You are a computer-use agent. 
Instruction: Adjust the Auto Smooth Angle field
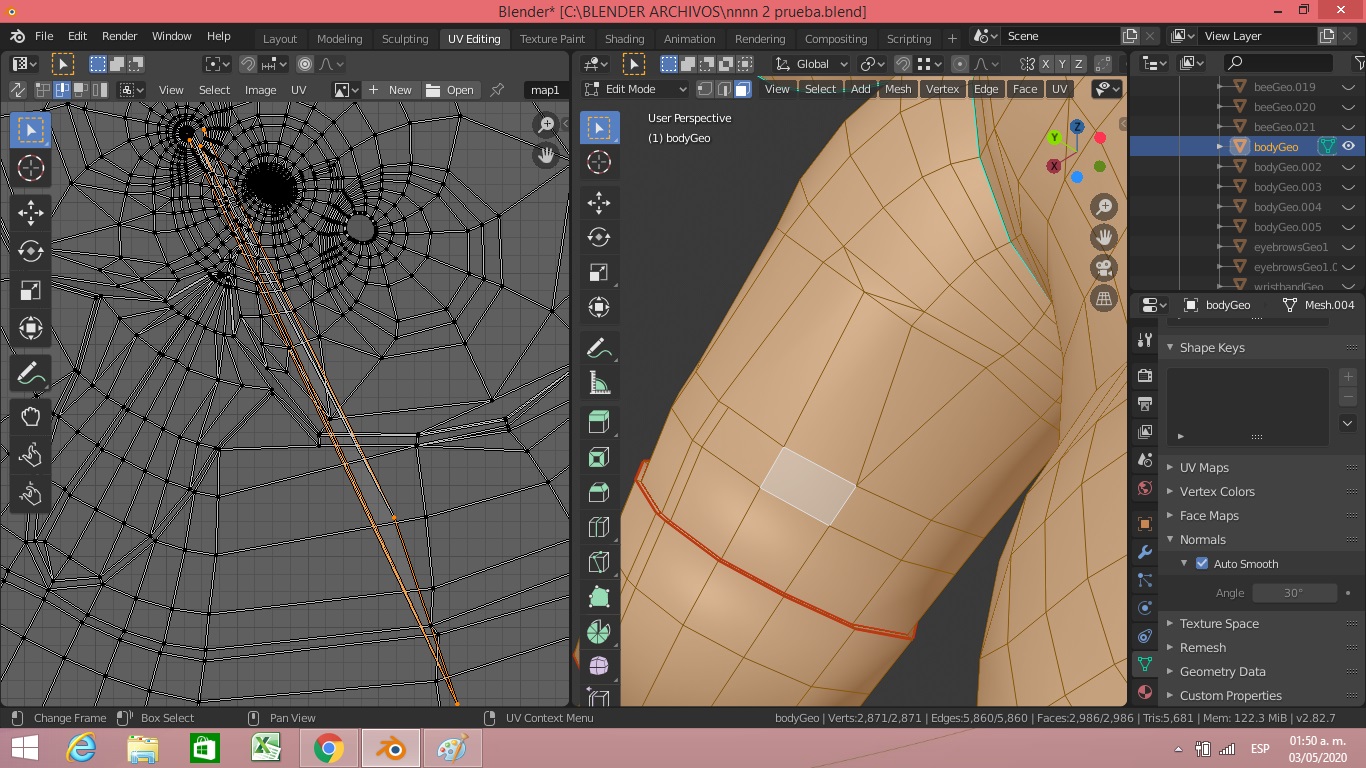point(1294,593)
